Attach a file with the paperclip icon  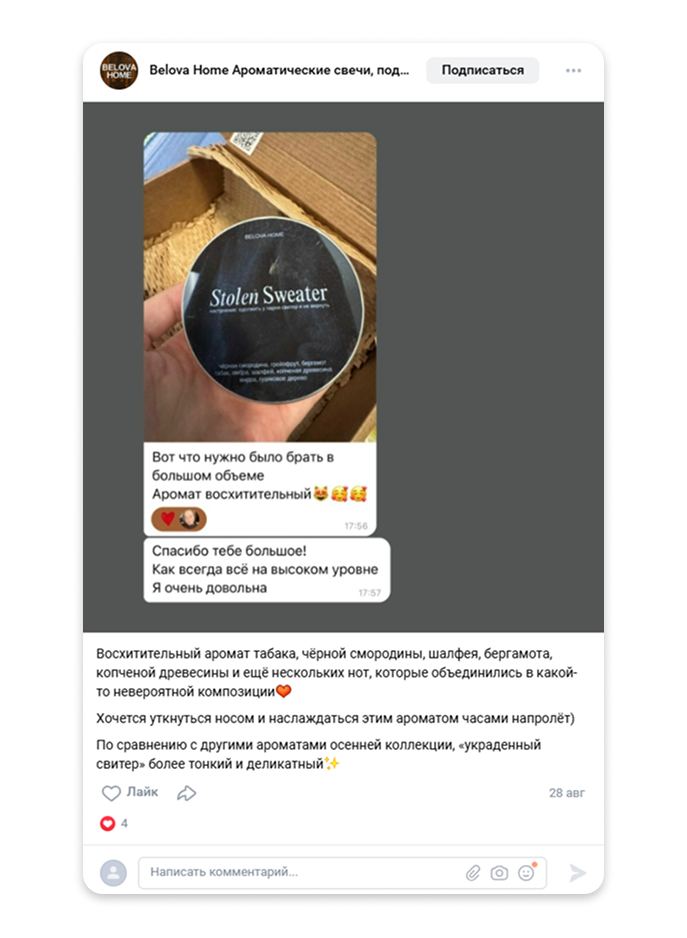pyautogui.click(x=473, y=873)
